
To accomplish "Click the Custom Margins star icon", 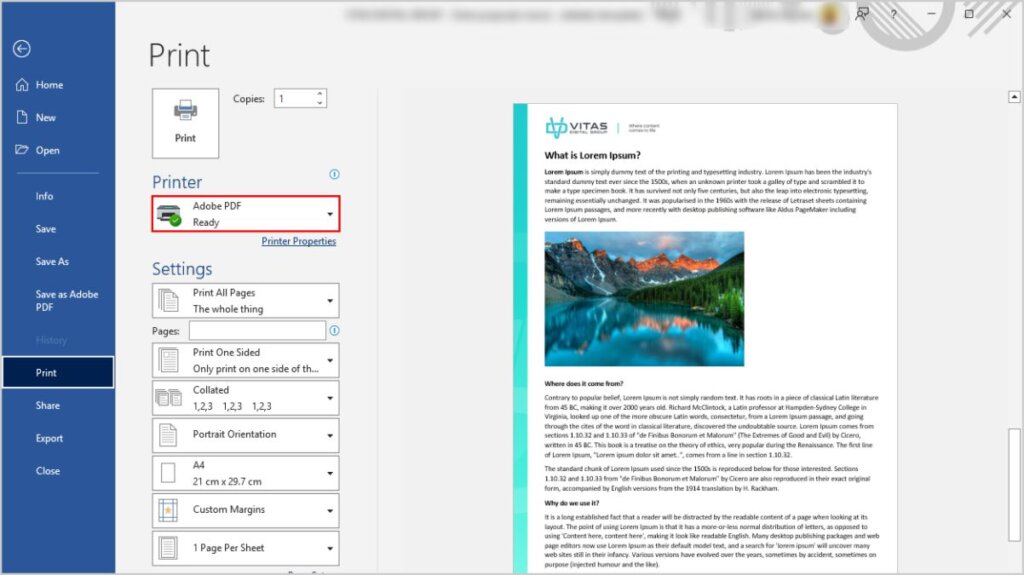I will click(168, 510).
